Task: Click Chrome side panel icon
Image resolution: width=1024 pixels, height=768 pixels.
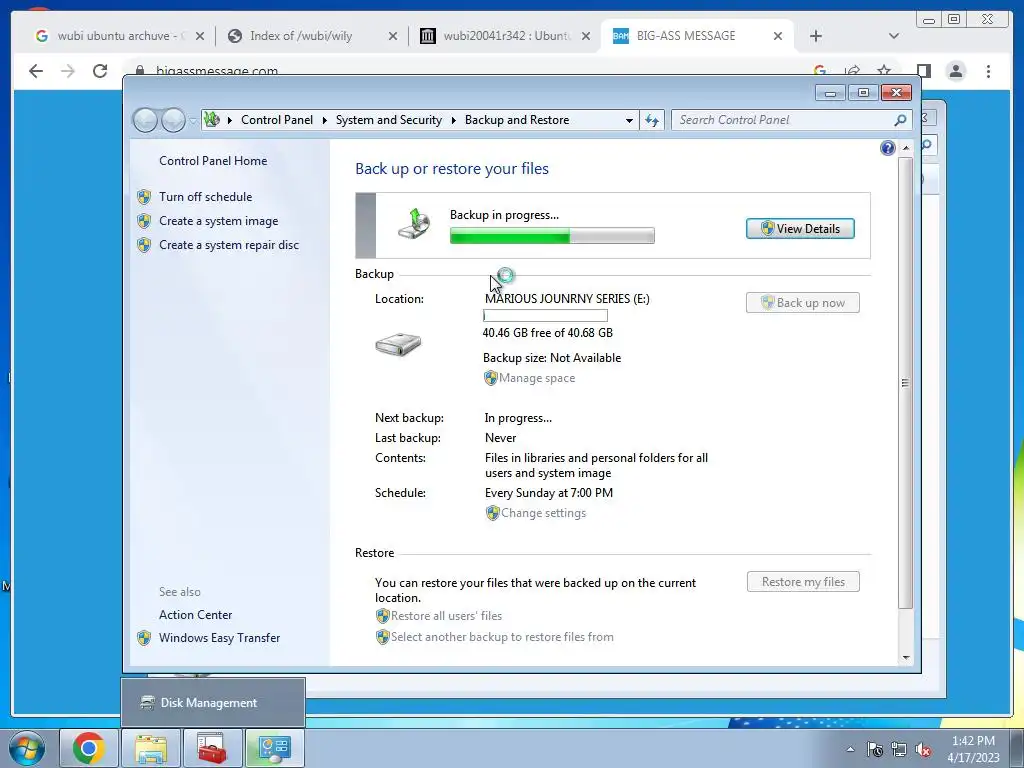Action: tap(923, 71)
